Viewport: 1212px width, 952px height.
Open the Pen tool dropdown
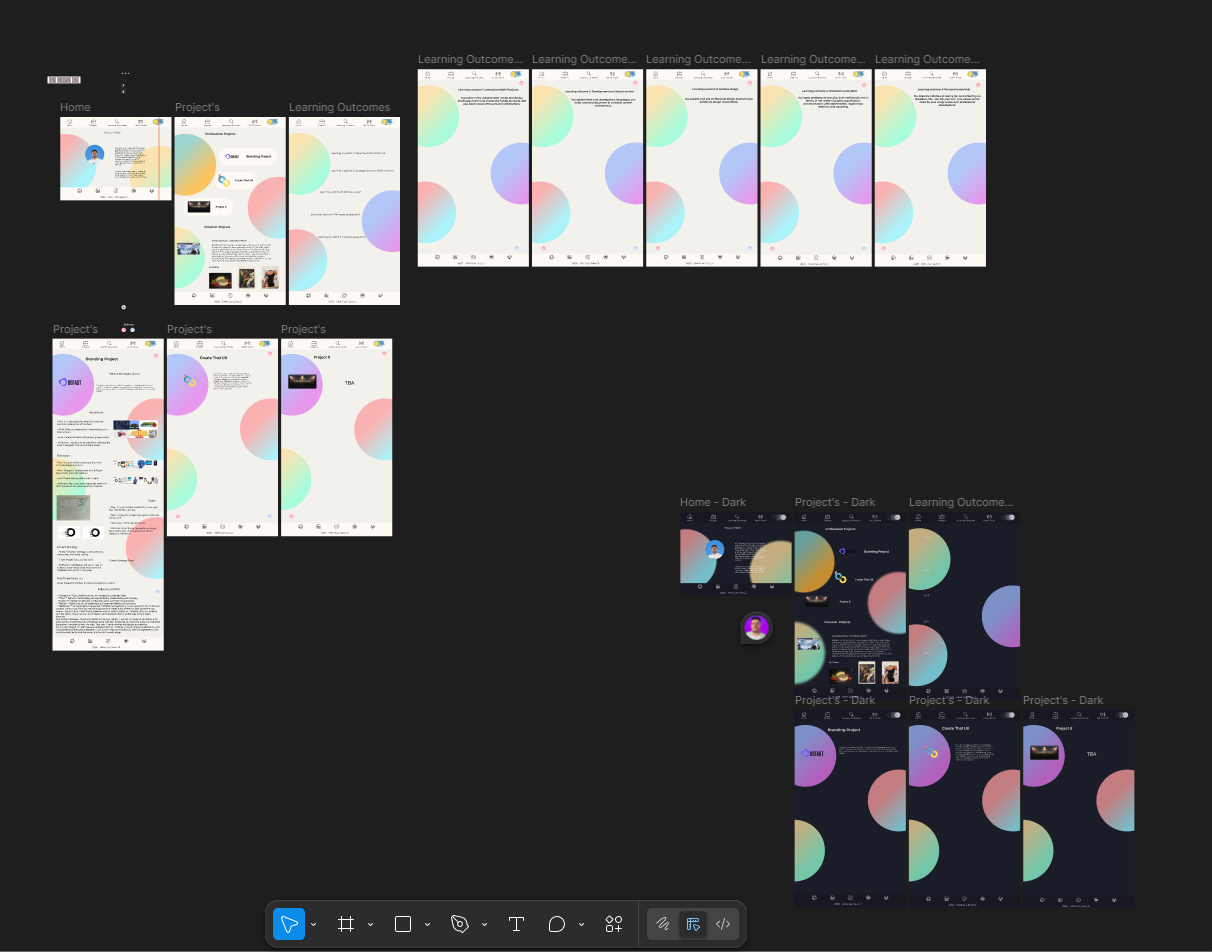pyautogui.click(x=485, y=924)
